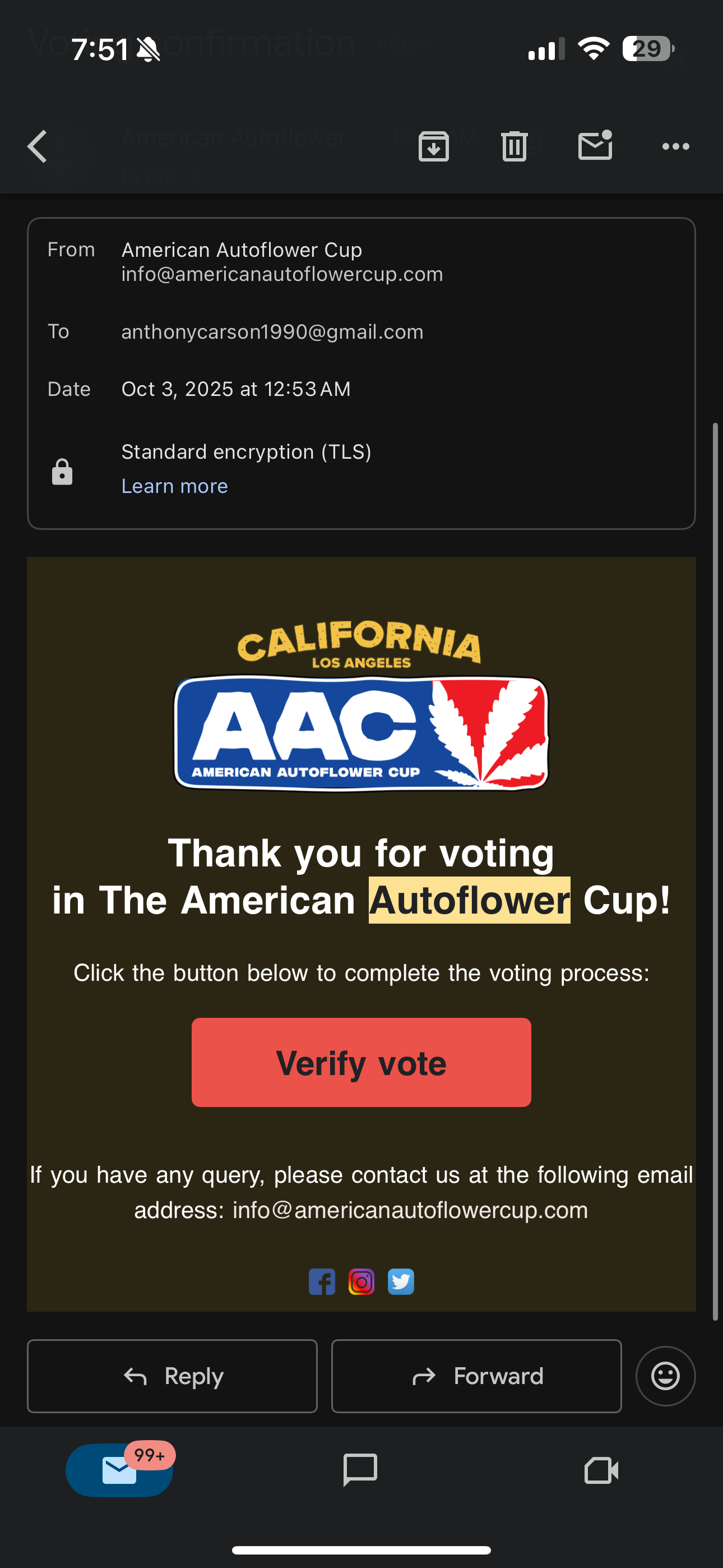The width and height of the screenshot is (723, 1568).
Task: Open the Instagram icon link
Action: click(361, 1282)
